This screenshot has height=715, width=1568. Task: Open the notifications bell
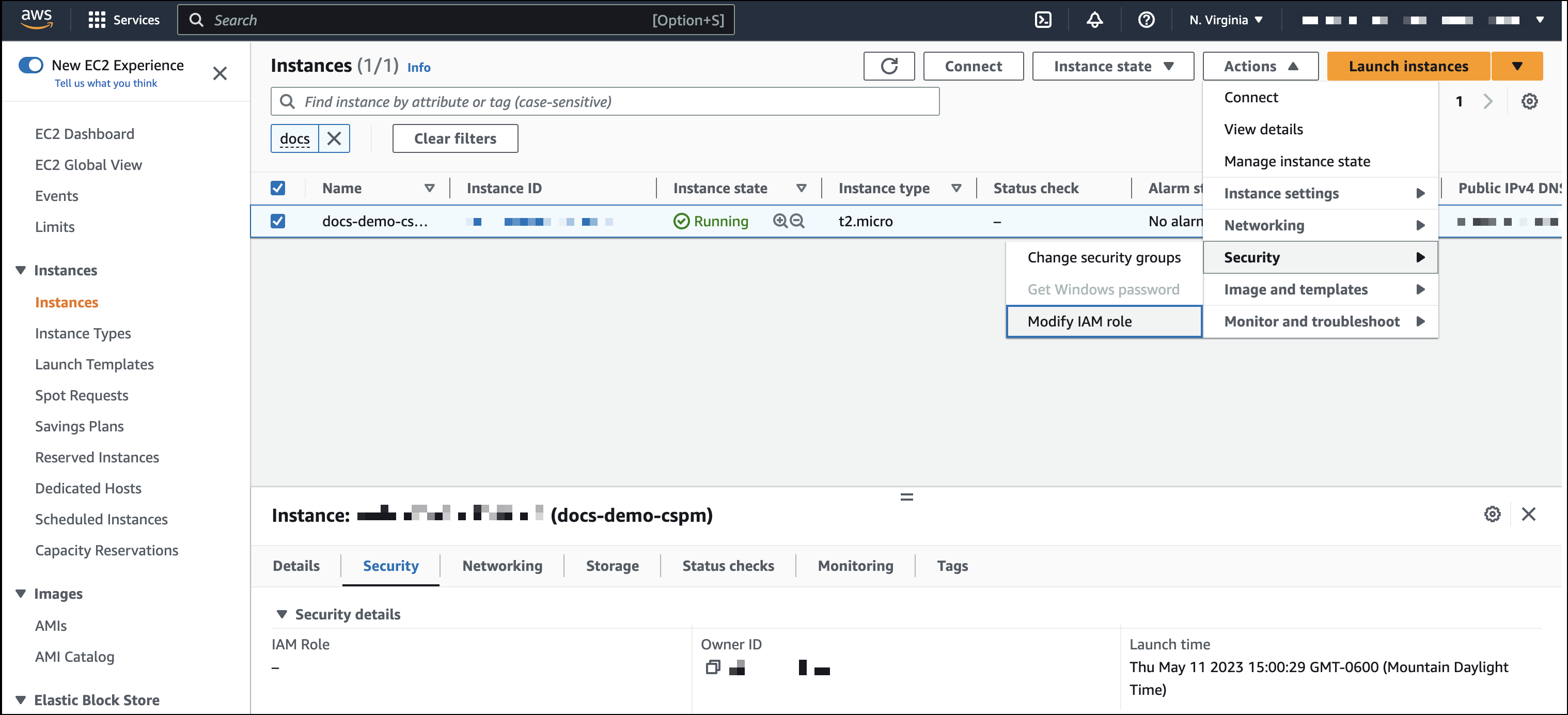point(1094,20)
